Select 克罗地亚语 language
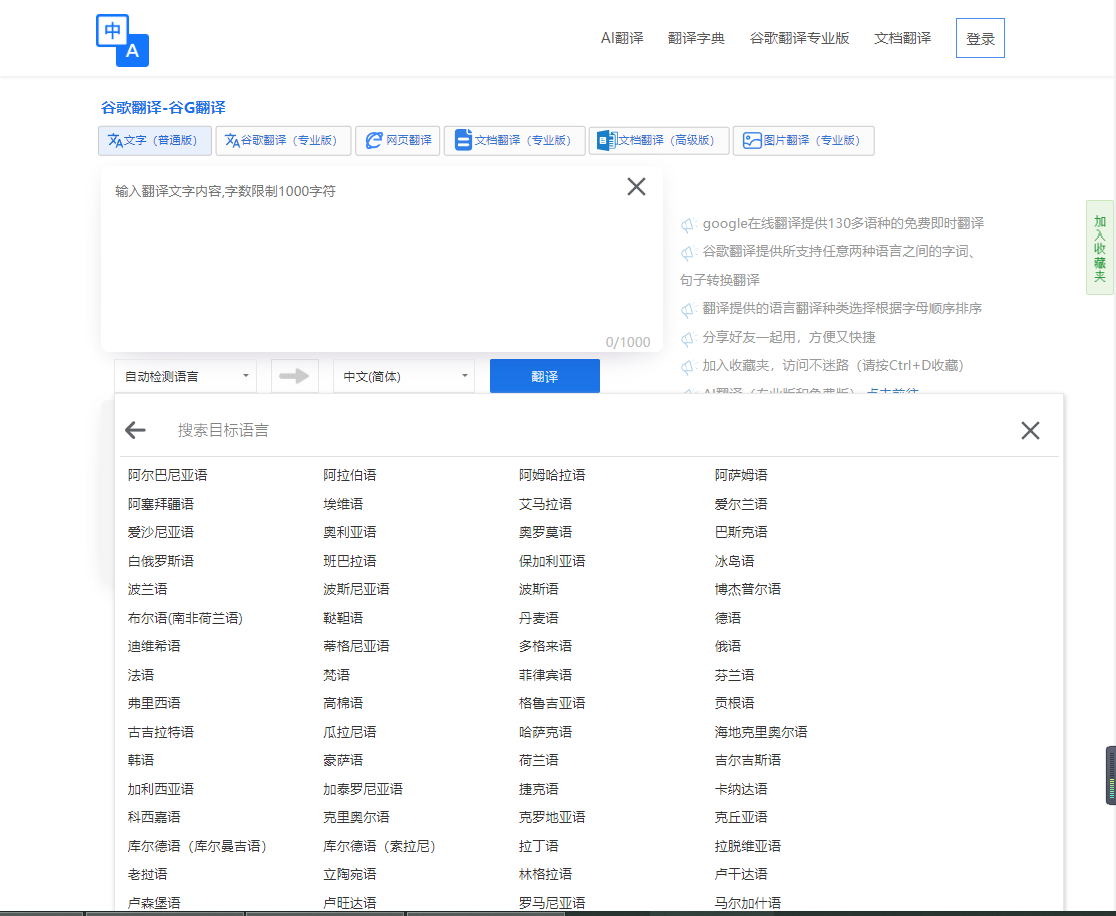 [x=552, y=816]
